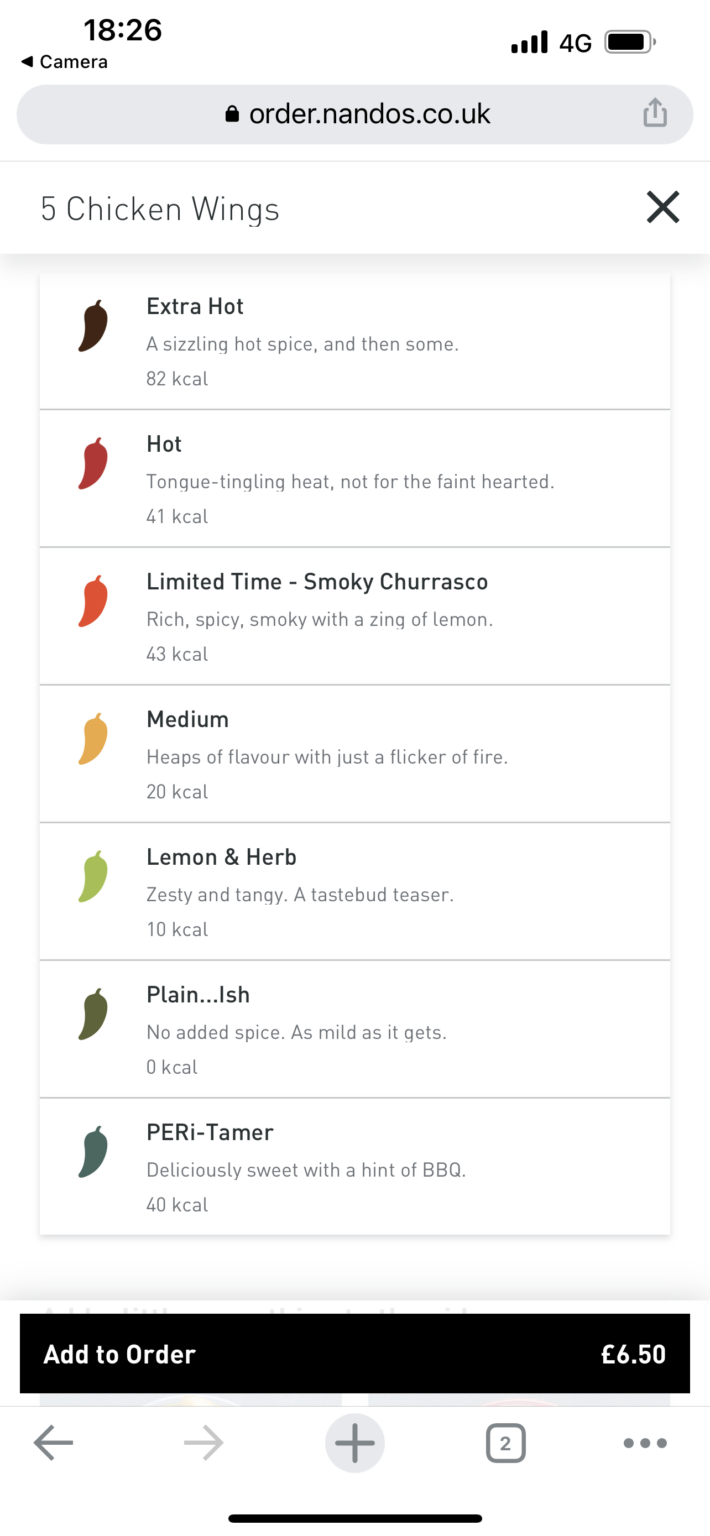
Task: Open the tab switcher showing 2 tabs
Action: 505,1443
